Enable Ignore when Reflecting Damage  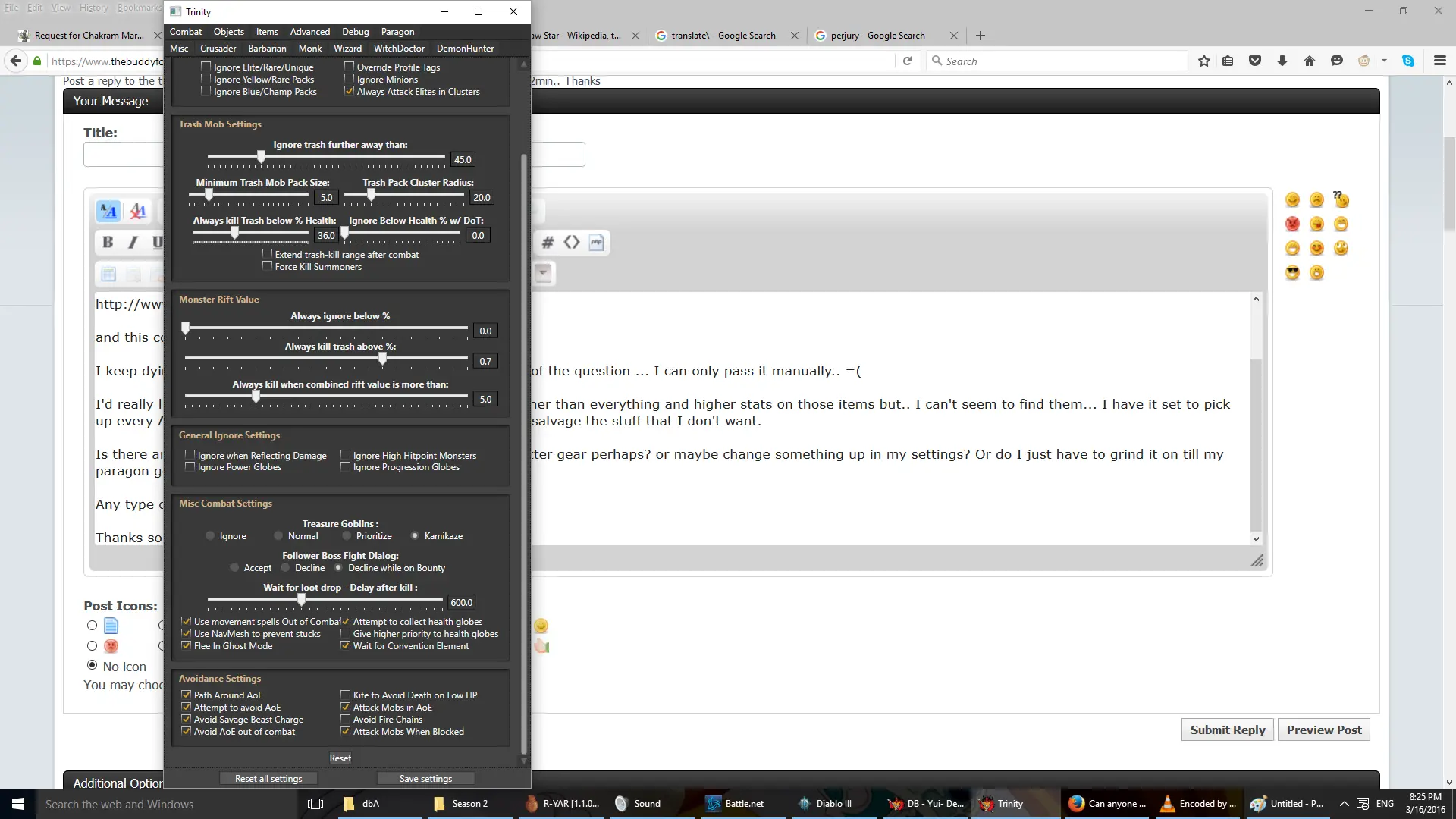click(x=190, y=455)
